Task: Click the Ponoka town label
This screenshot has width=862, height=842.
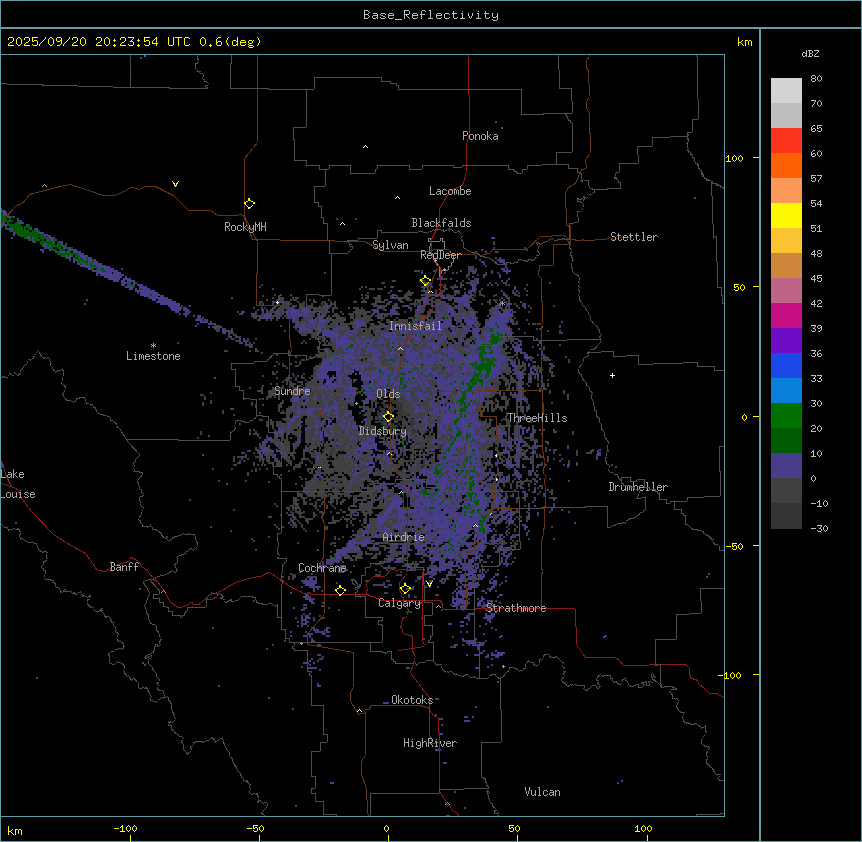Action: click(x=480, y=136)
